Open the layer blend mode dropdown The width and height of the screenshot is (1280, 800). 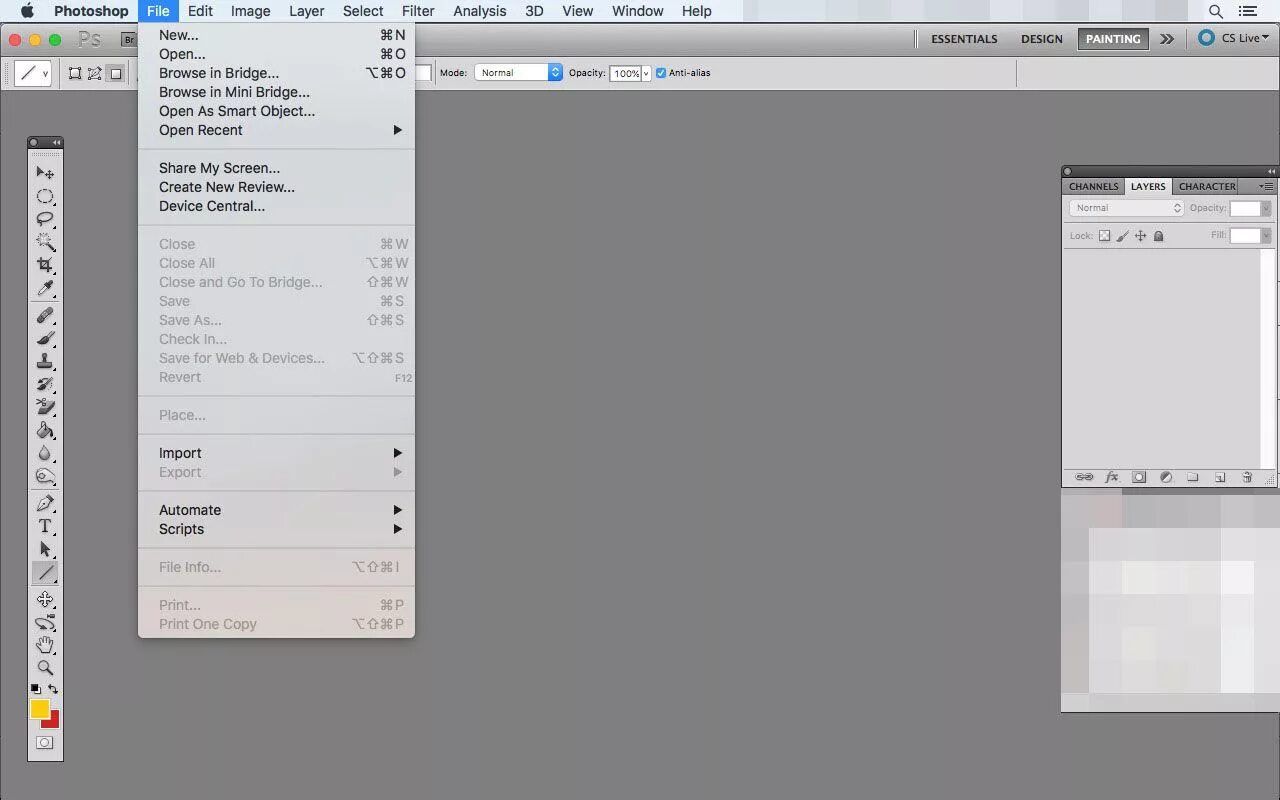(x=1126, y=208)
